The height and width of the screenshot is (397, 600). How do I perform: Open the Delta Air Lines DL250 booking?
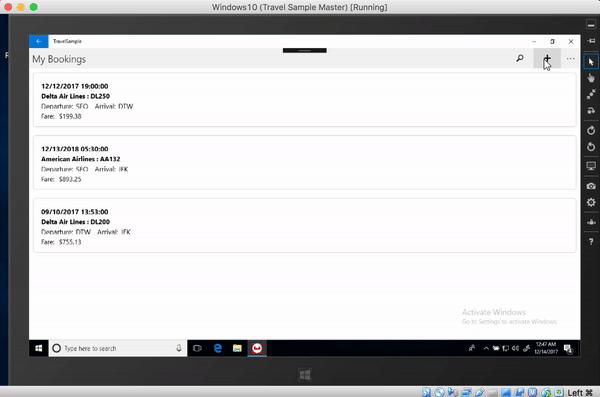[x=305, y=100]
